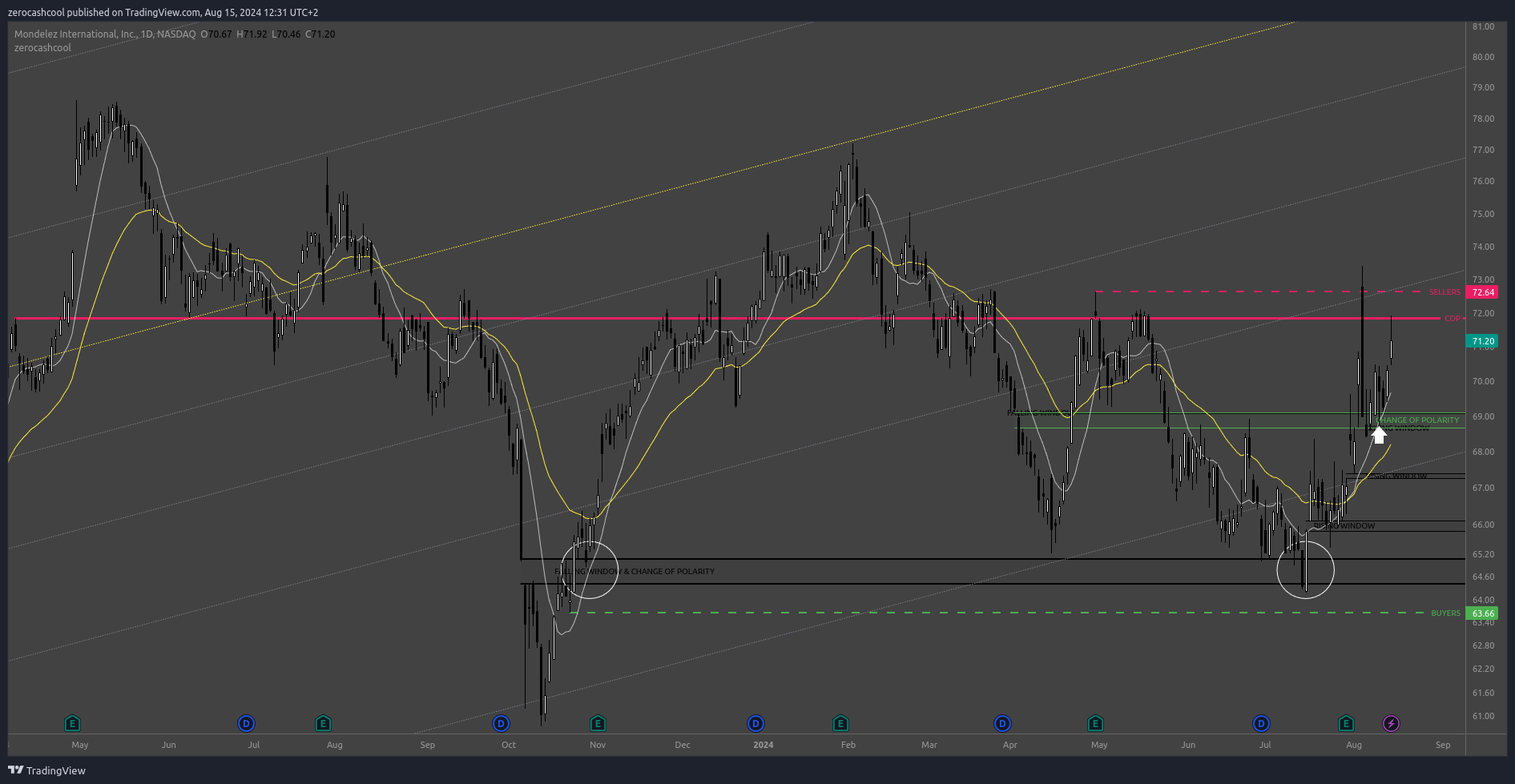Open the dividend D marker above the second Jul label
1515x784 pixels.
[x=1261, y=724]
